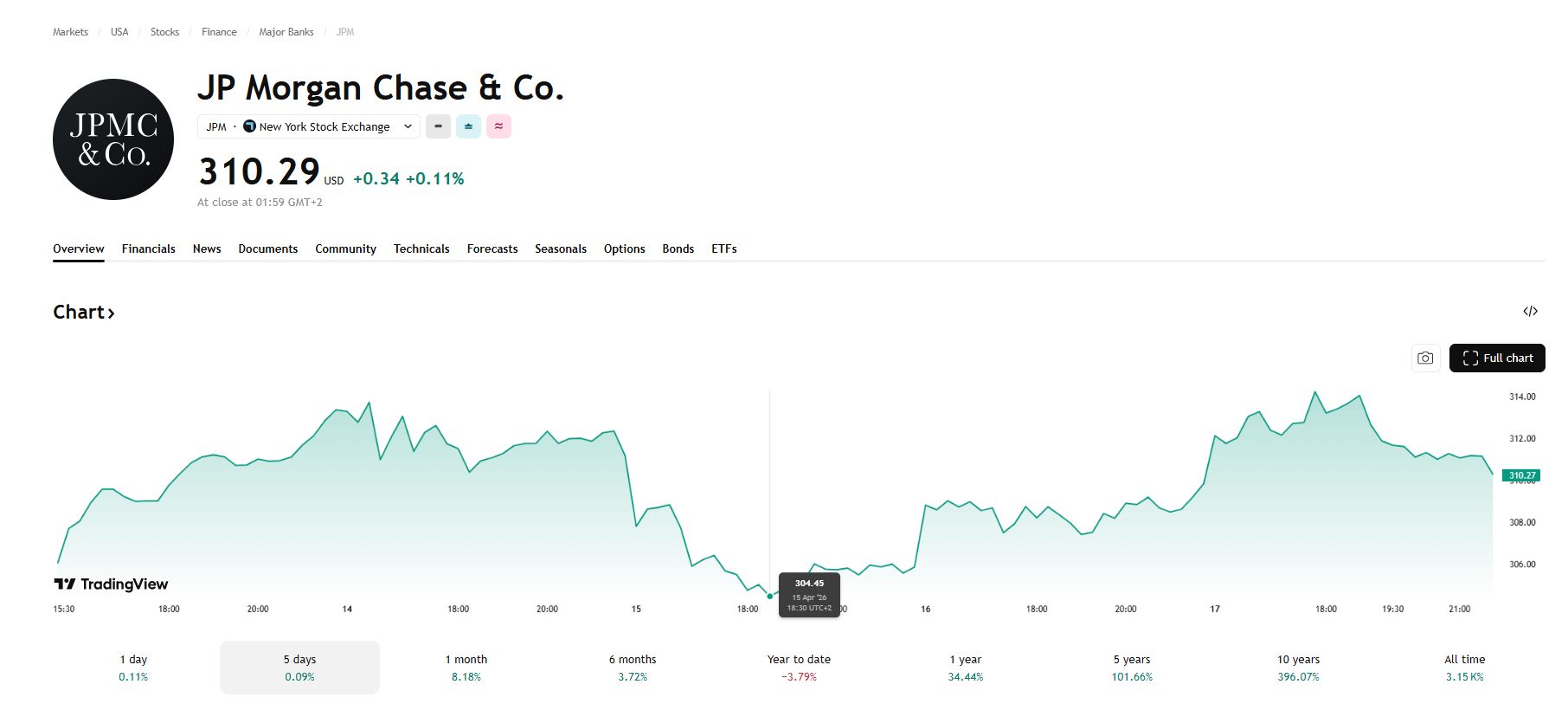Click the gray dash badge beside exchange selector
Screen dimensions: 1568x723
point(438,126)
